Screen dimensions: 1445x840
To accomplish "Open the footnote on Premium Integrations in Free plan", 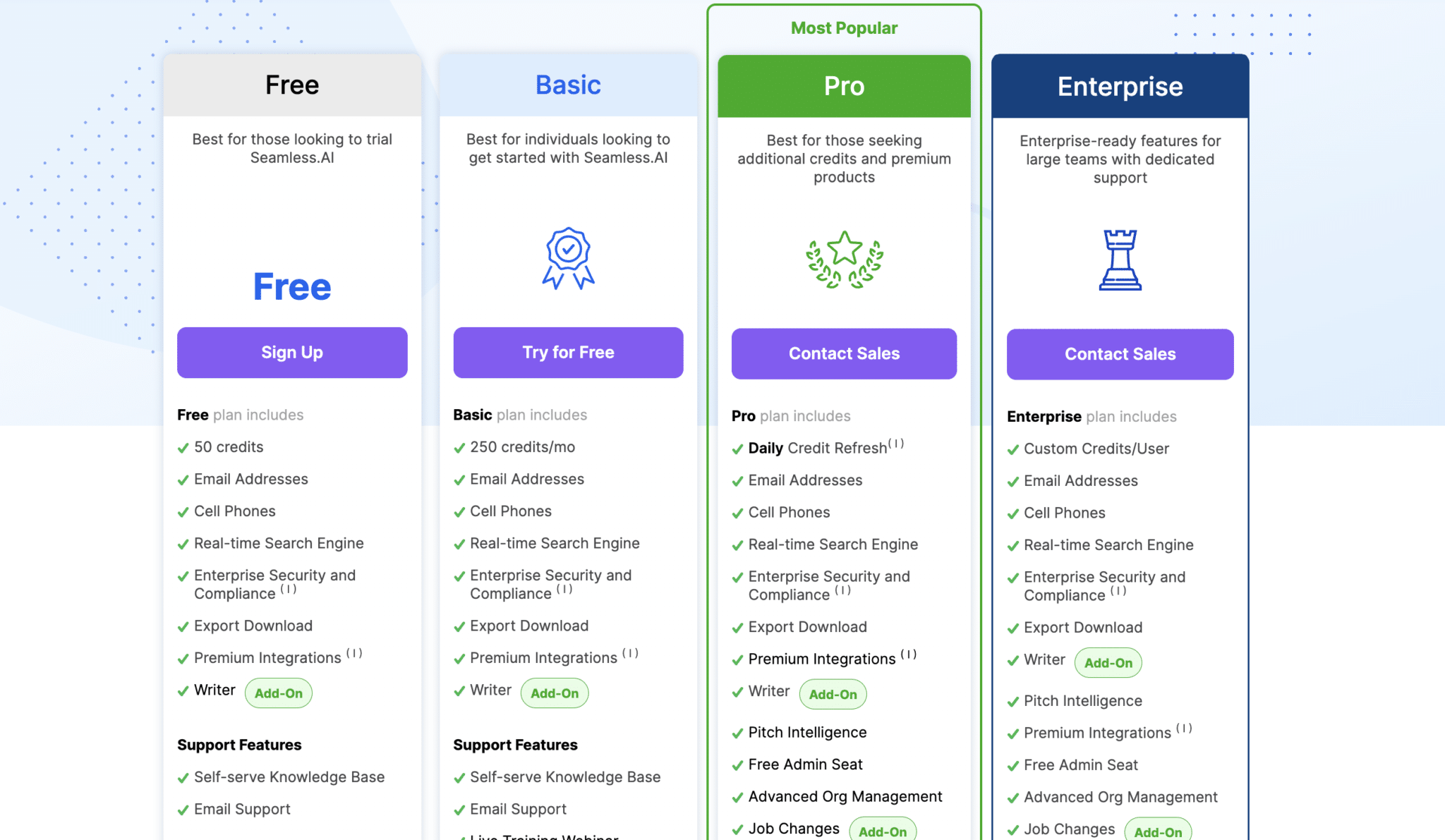I will pyautogui.click(x=356, y=653).
